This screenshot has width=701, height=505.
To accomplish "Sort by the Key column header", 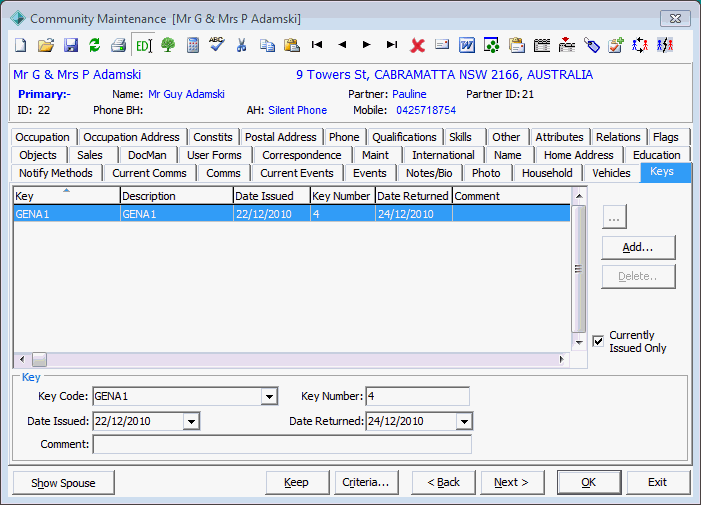I will (x=67, y=196).
